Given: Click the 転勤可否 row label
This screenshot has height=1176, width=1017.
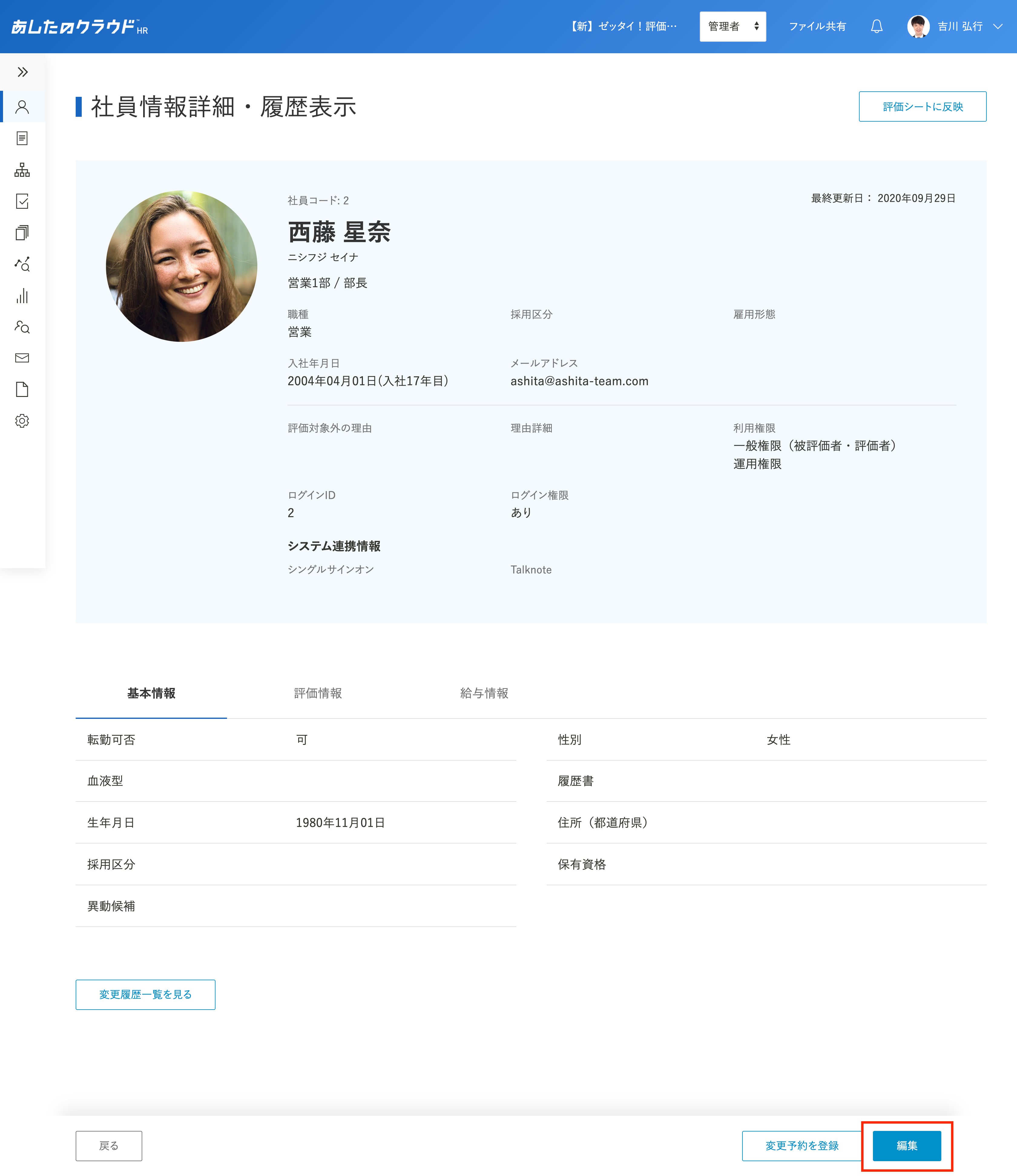Looking at the screenshot, I should click(x=111, y=739).
